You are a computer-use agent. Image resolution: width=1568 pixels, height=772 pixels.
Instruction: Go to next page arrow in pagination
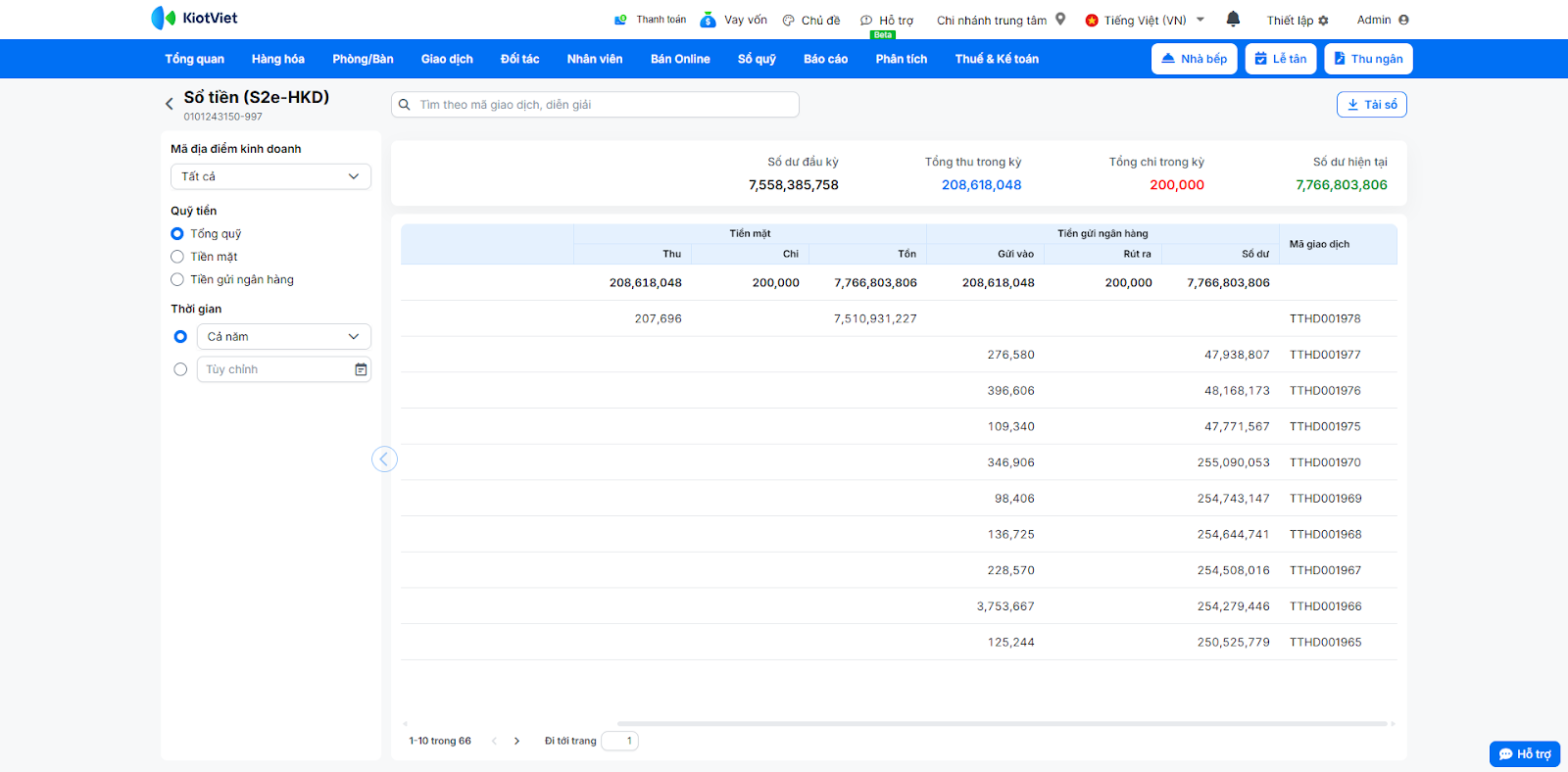coord(516,741)
